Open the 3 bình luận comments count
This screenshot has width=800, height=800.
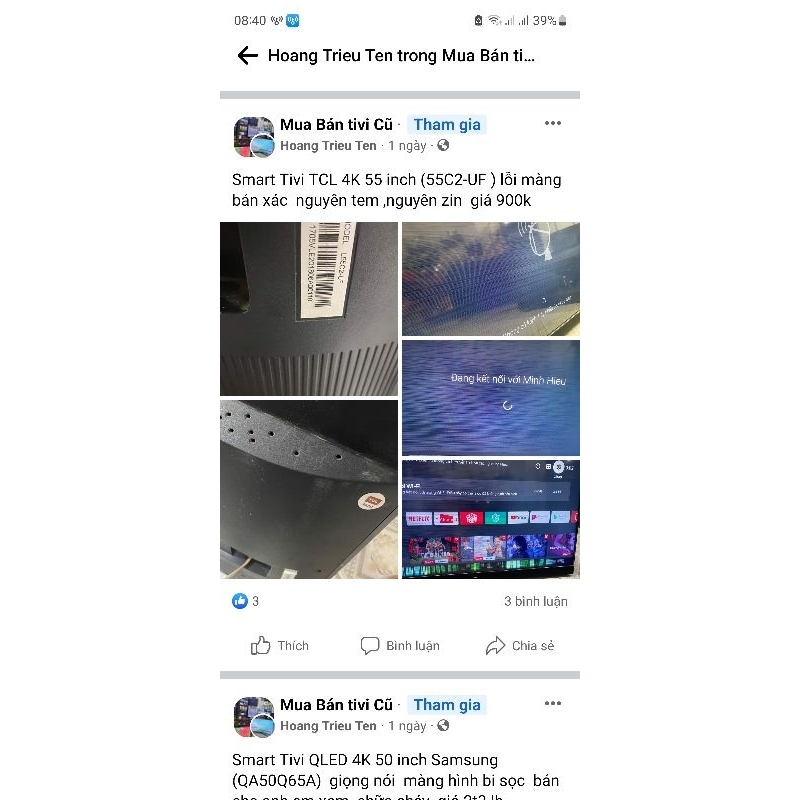coord(536,601)
